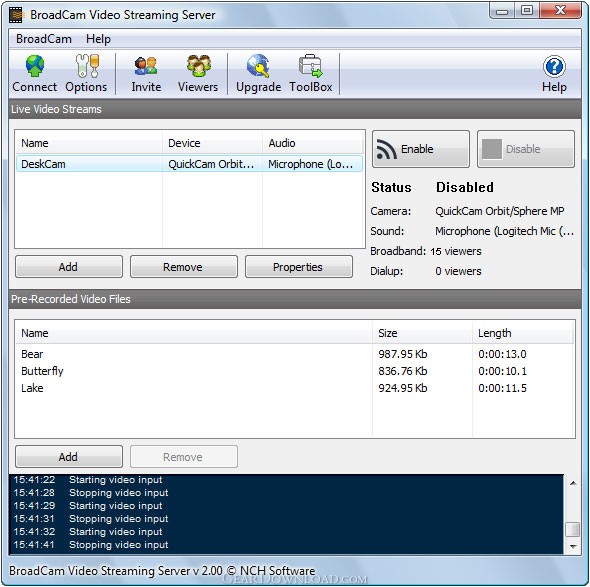This screenshot has height=587, width=590.
Task: Click the 924.95 Kb size value
Action: (x=403, y=388)
